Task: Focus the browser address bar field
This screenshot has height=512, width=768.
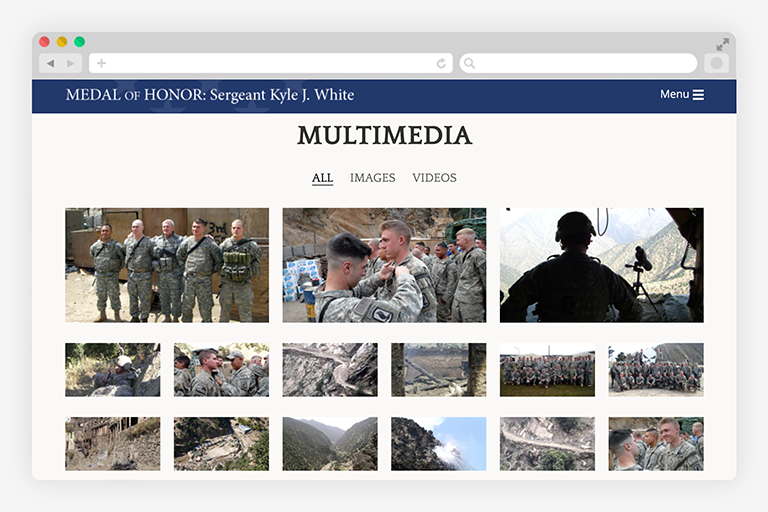Action: [x=271, y=63]
